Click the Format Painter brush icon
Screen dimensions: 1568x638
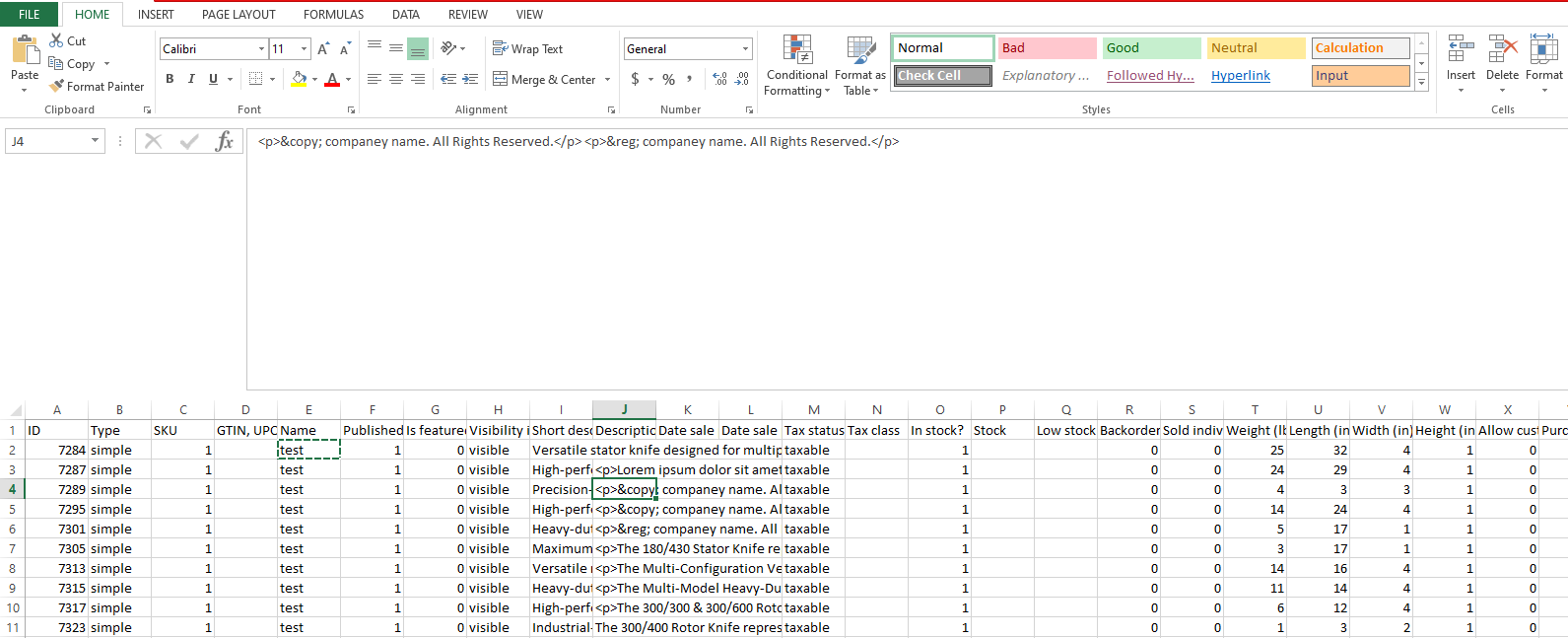tap(57, 87)
